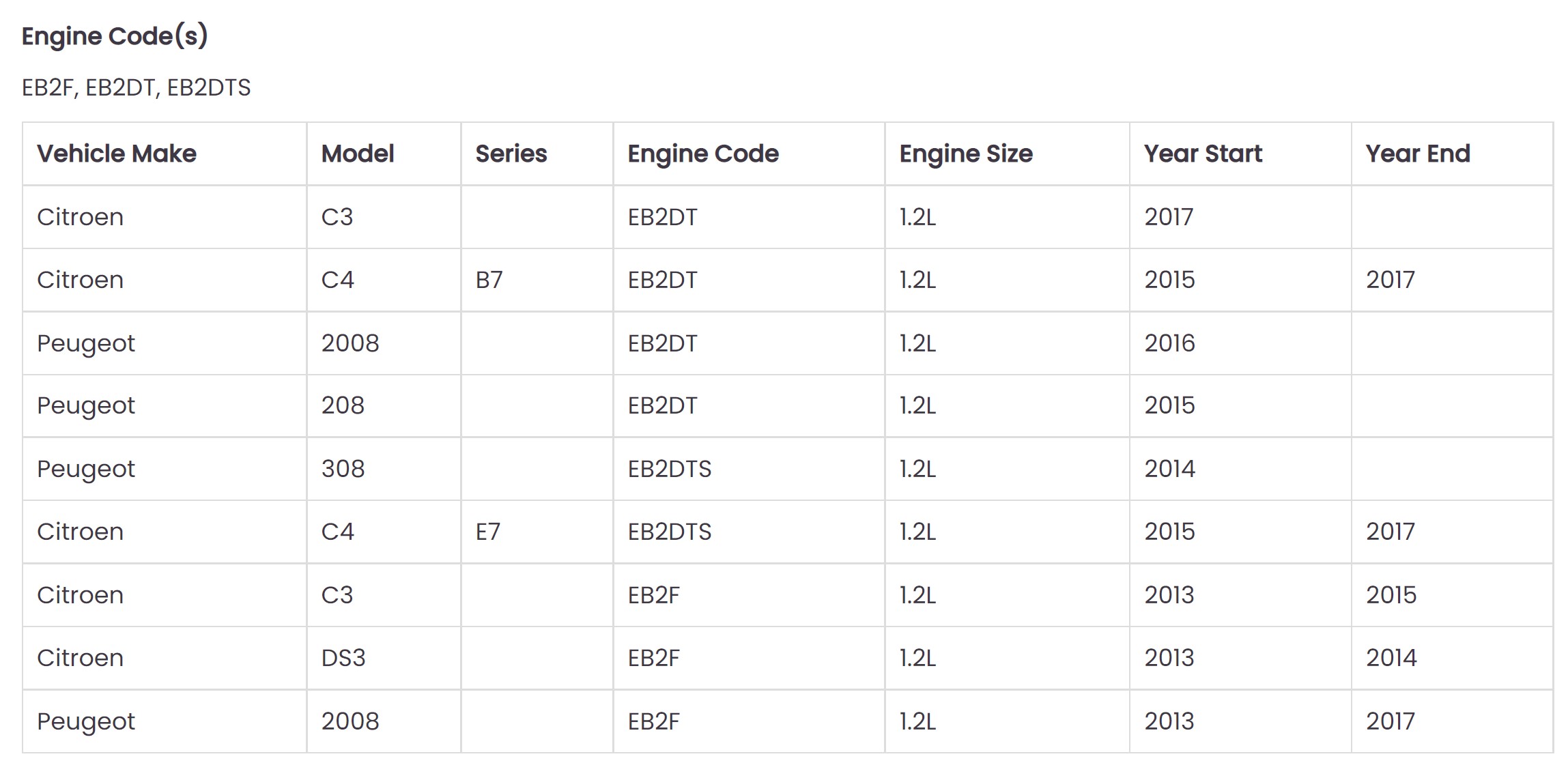Click the Engine Size column header
Screen dimensions: 1568x778
(x=966, y=154)
